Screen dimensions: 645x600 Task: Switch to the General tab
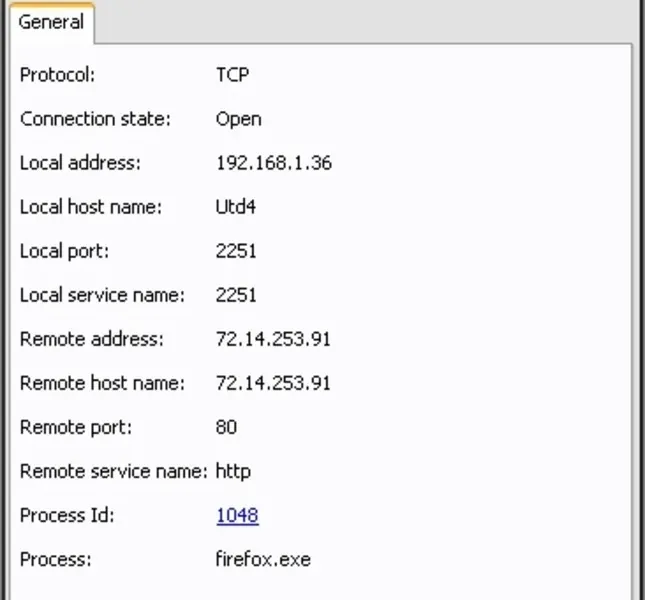pyautogui.click(x=51, y=22)
